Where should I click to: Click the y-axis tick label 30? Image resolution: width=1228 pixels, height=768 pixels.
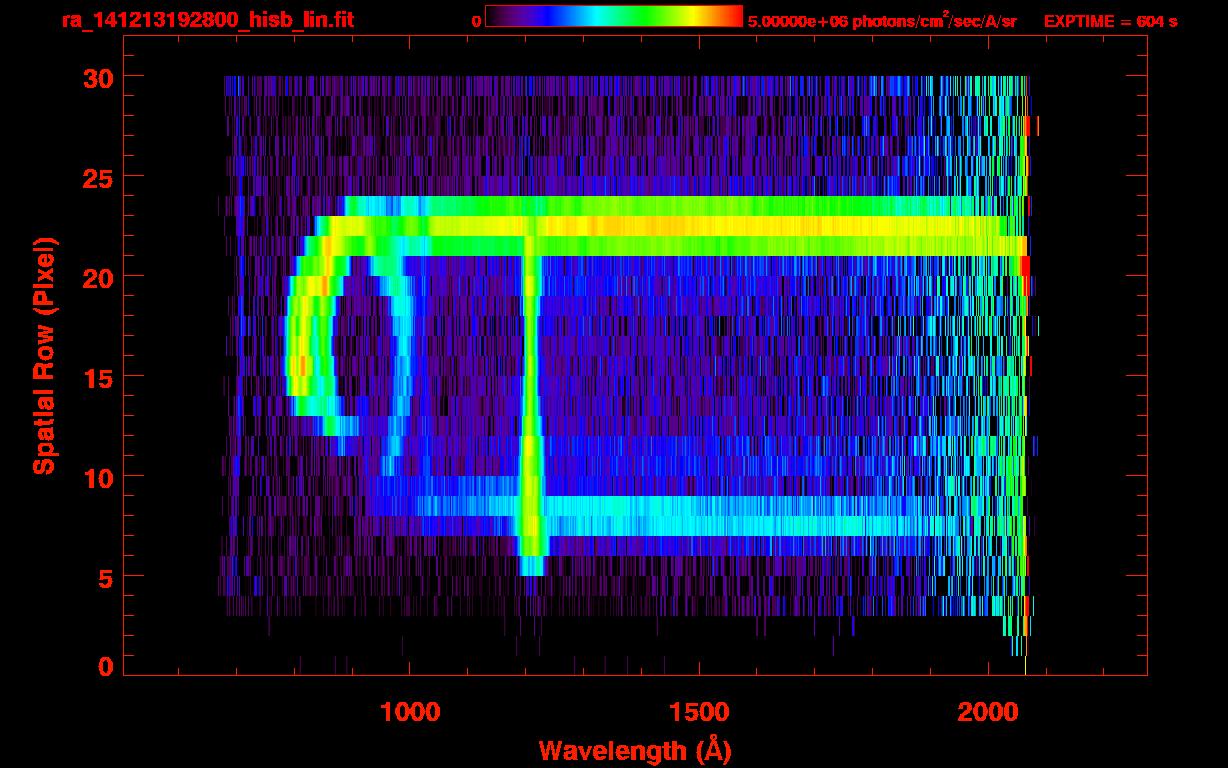coord(98,77)
